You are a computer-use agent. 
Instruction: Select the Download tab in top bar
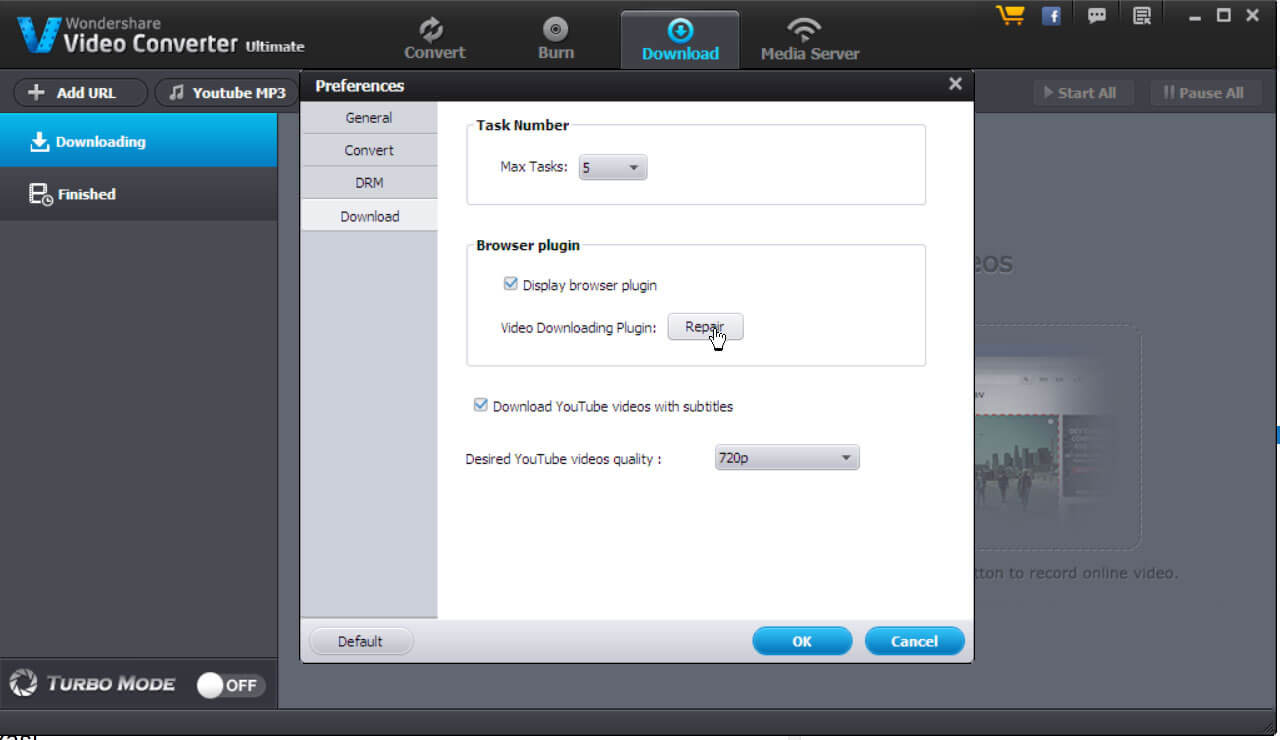[x=680, y=40]
